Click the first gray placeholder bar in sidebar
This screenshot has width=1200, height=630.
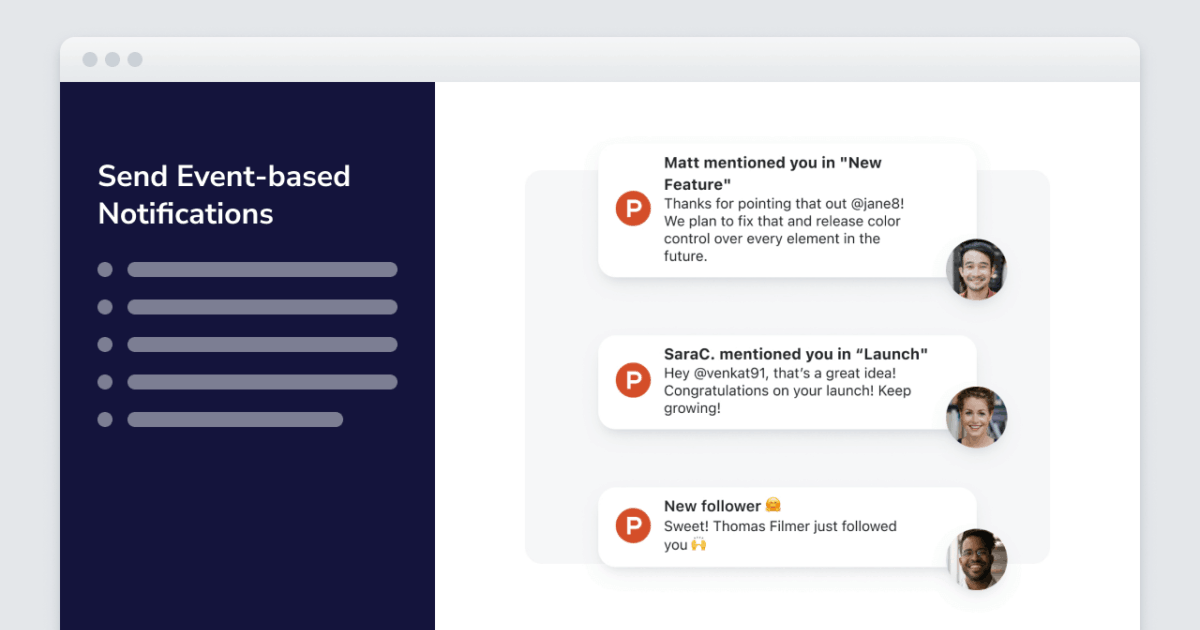261,269
